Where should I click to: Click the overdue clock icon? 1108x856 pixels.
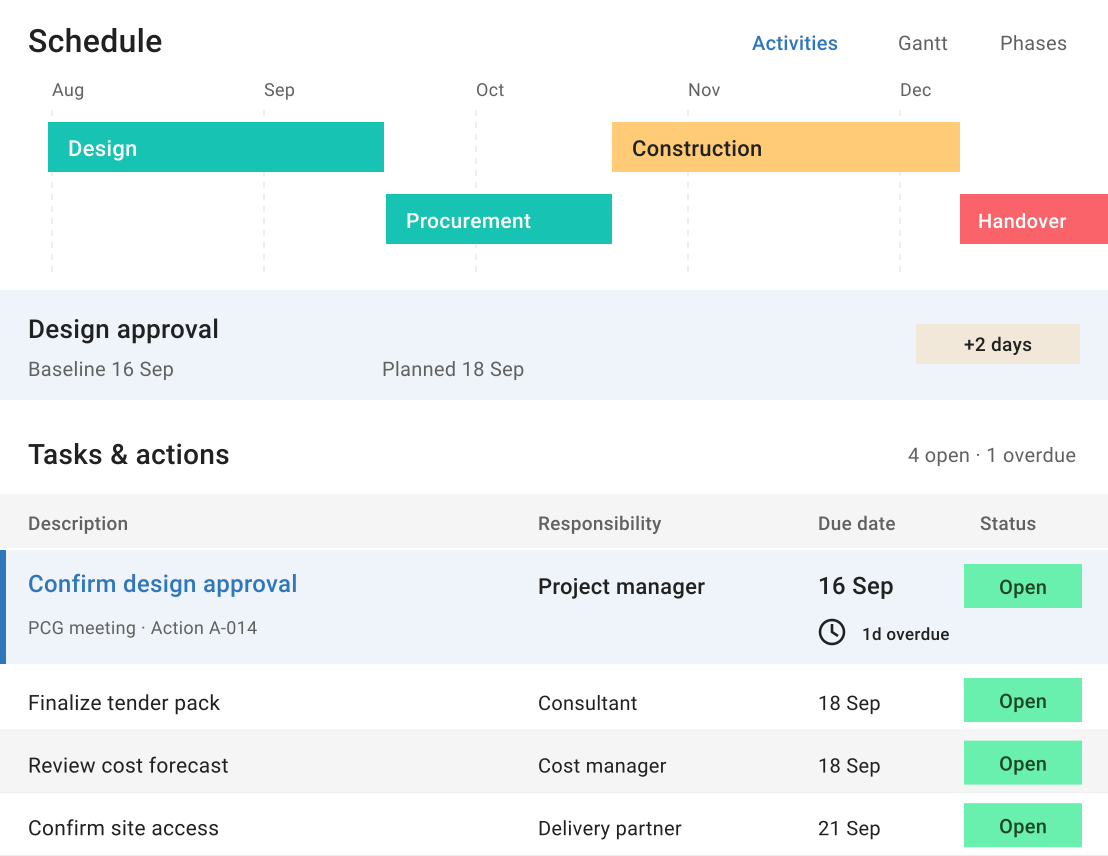pos(832,632)
